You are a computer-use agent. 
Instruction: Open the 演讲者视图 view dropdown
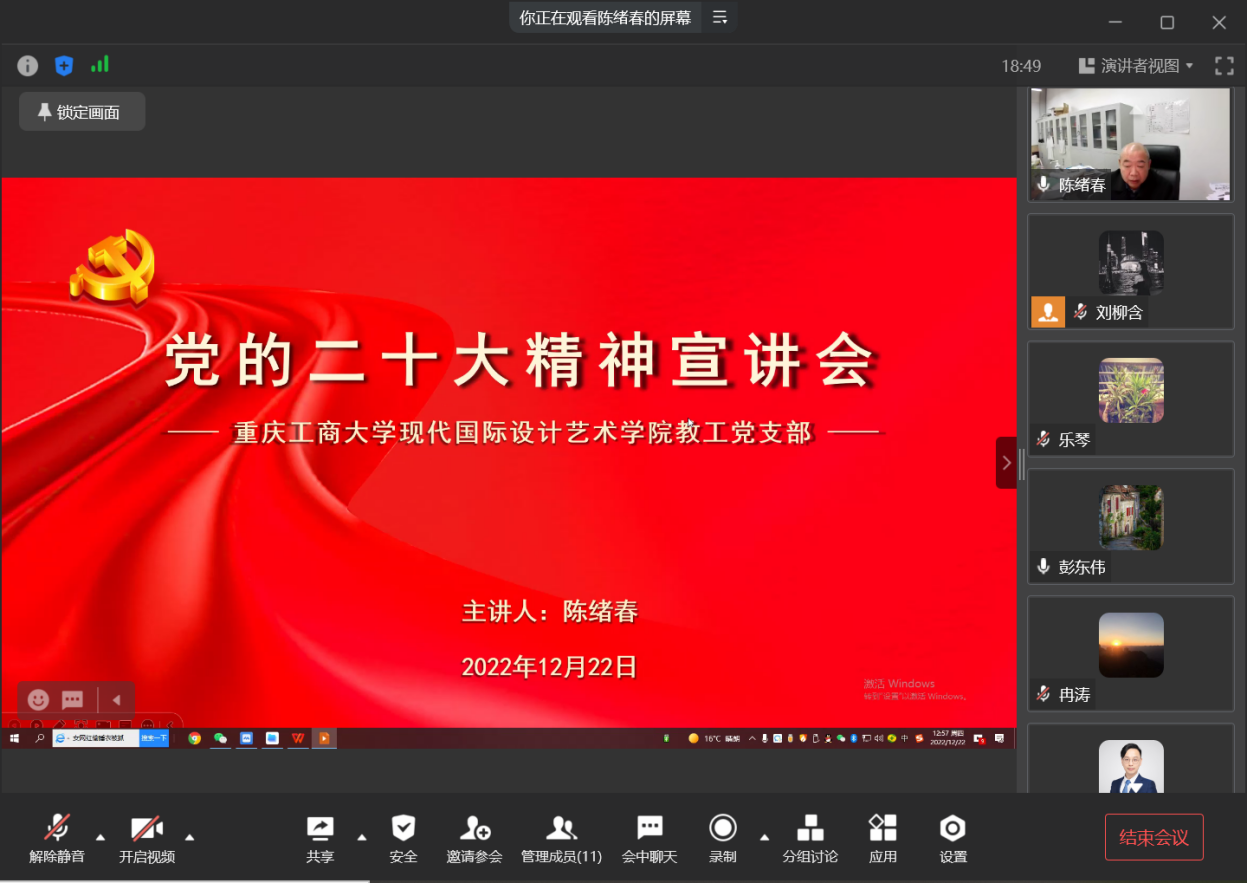pos(1136,66)
